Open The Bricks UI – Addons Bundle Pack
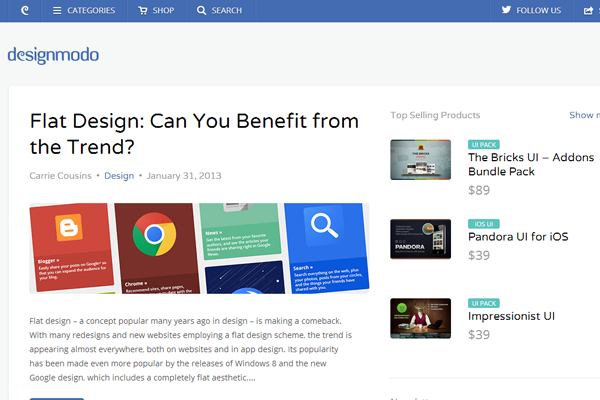 pyautogui.click(x=531, y=164)
